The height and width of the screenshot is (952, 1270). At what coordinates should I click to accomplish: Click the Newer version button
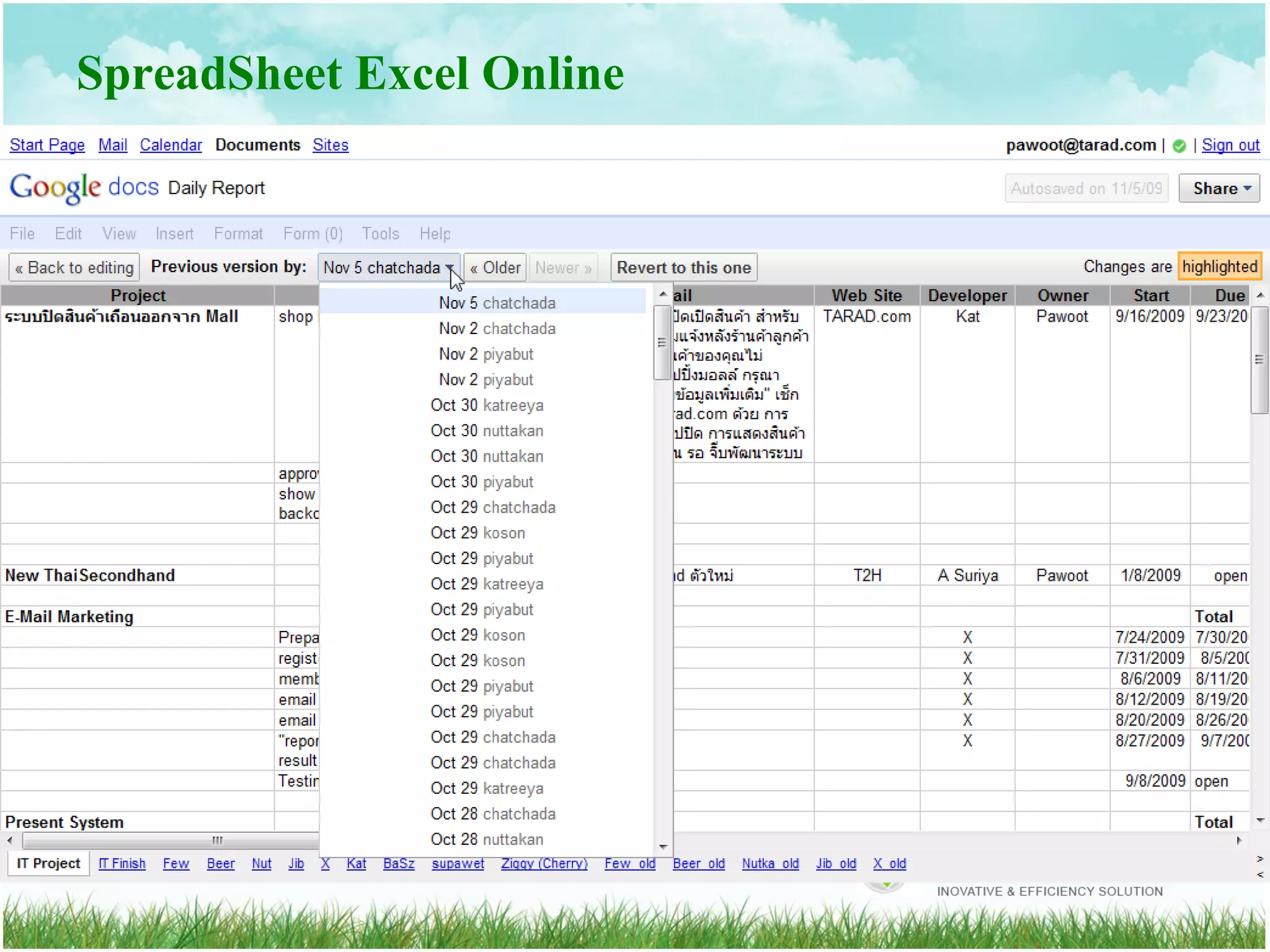point(563,268)
